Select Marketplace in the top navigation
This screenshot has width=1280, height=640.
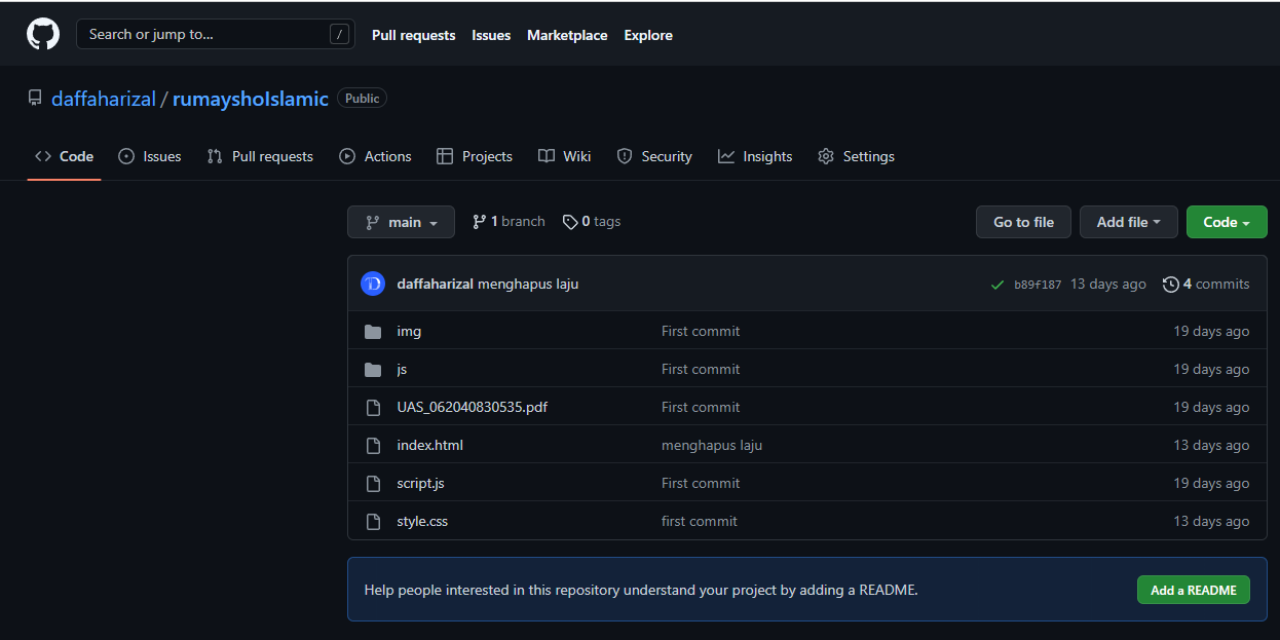[567, 35]
